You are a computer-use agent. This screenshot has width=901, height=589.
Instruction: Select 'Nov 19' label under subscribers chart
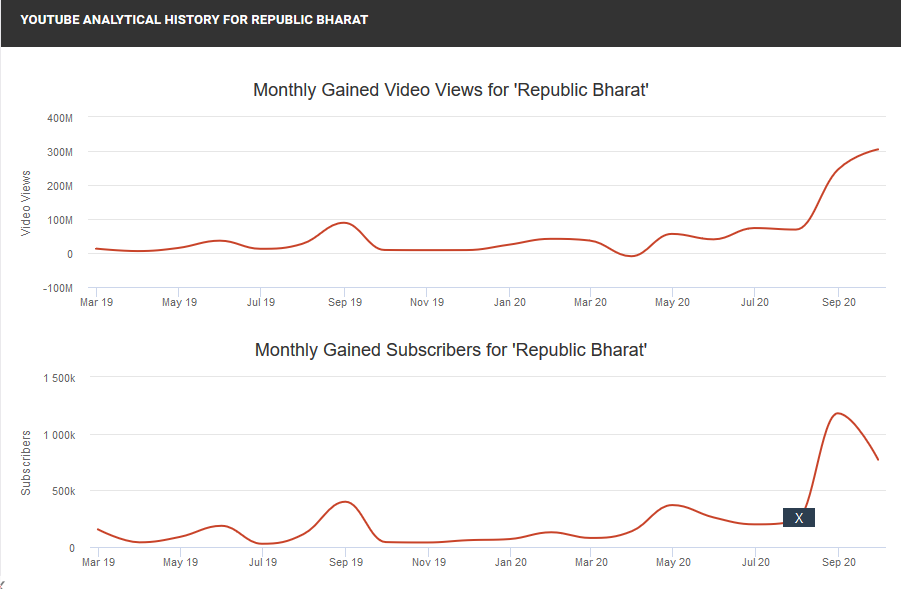(427, 562)
